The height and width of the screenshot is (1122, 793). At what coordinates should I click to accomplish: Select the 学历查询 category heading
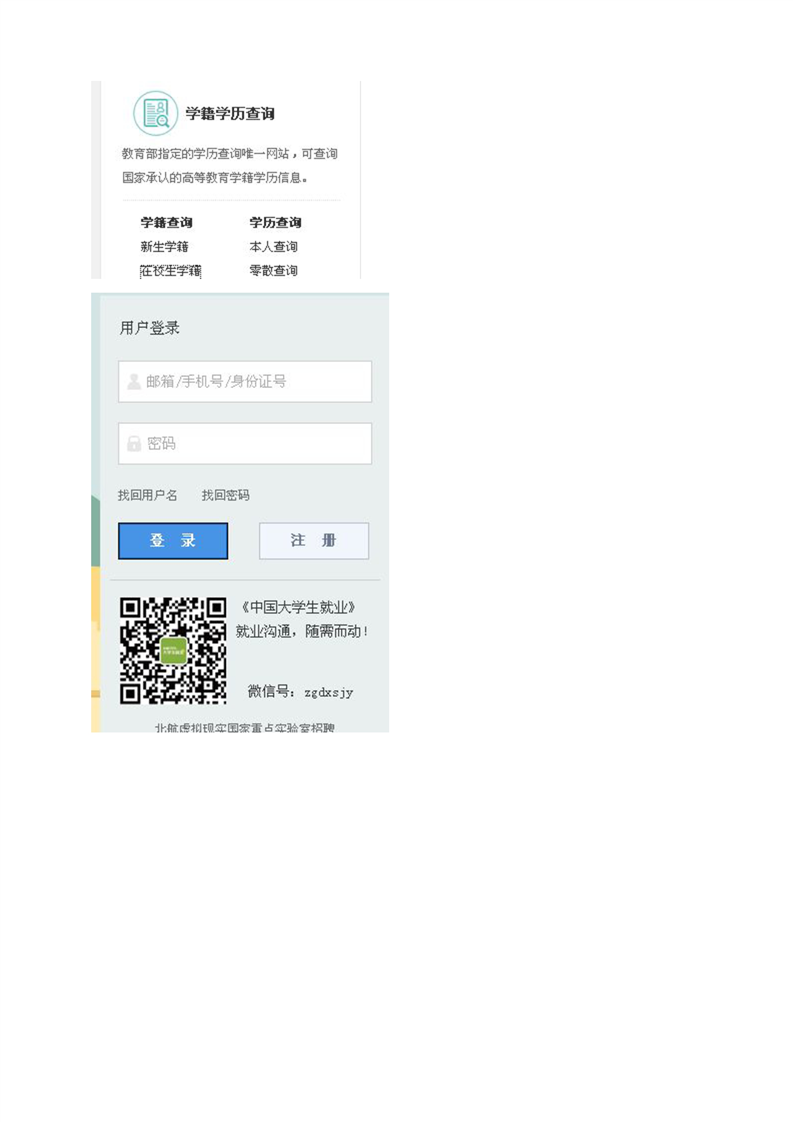coord(275,223)
